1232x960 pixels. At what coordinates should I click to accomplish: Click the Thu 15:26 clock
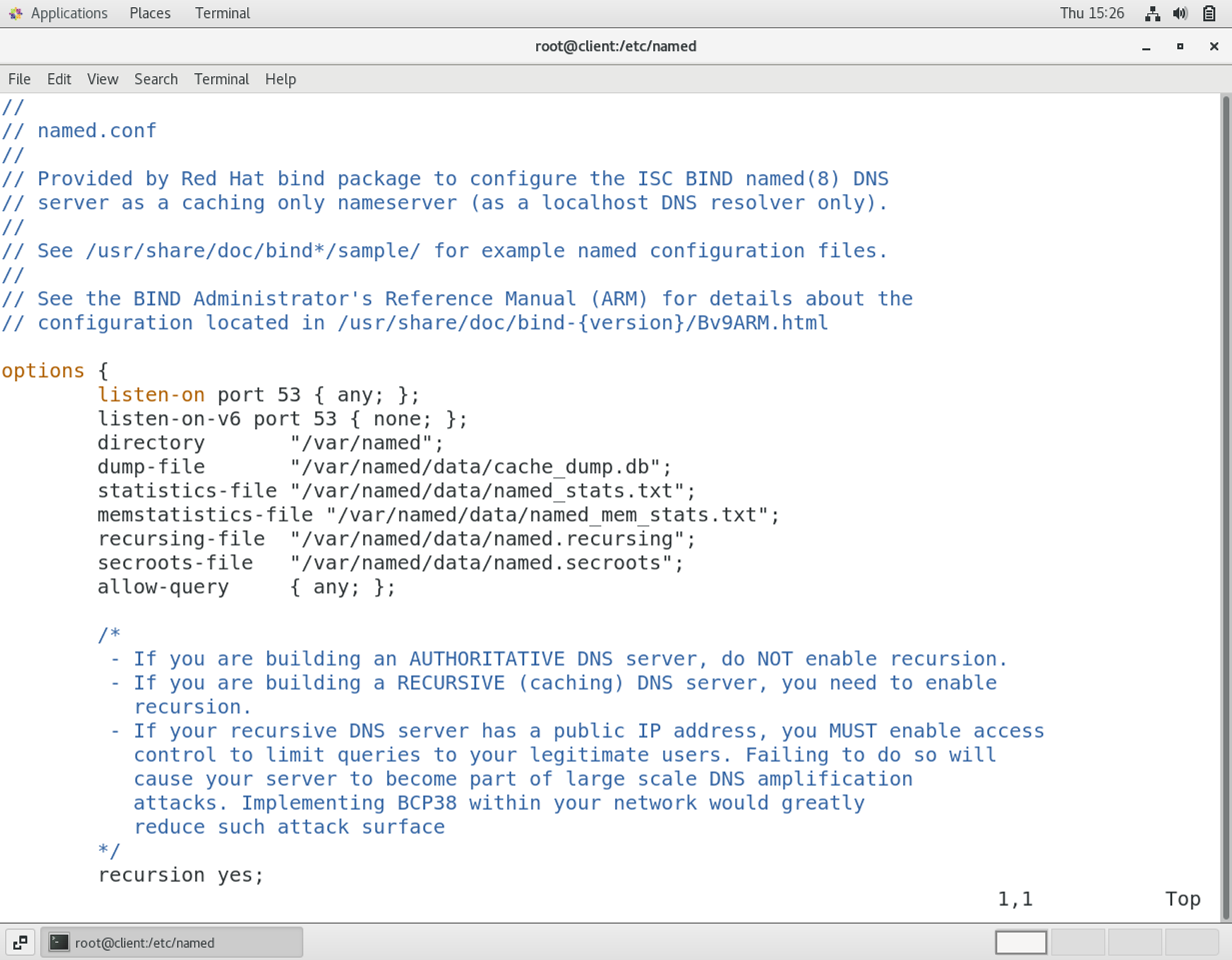tap(1092, 14)
